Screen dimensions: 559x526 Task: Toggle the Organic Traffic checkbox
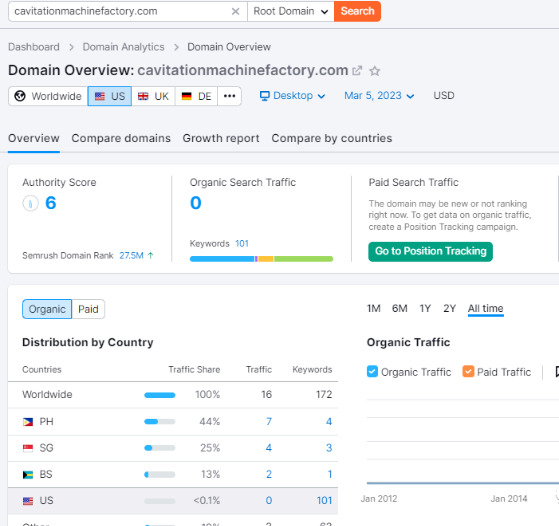[372, 372]
